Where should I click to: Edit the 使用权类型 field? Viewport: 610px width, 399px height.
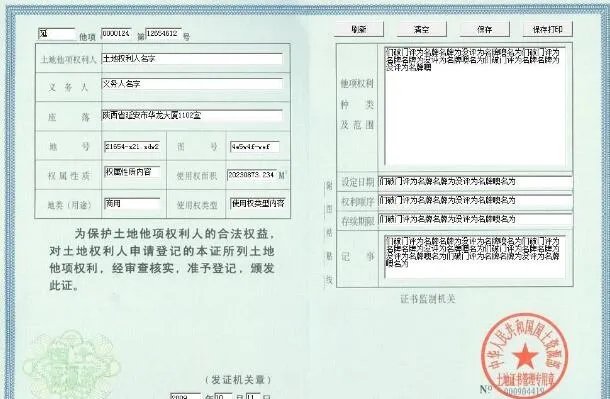point(259,203)
